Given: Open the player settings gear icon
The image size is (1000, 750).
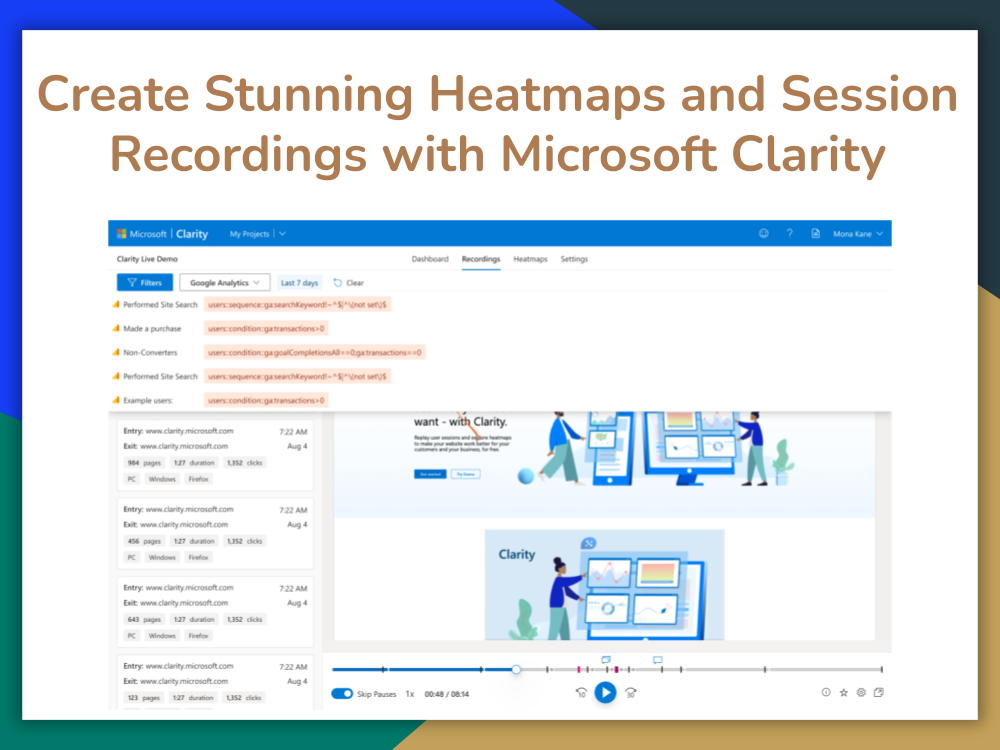Looking at the screenshot, I should point(860,691).
